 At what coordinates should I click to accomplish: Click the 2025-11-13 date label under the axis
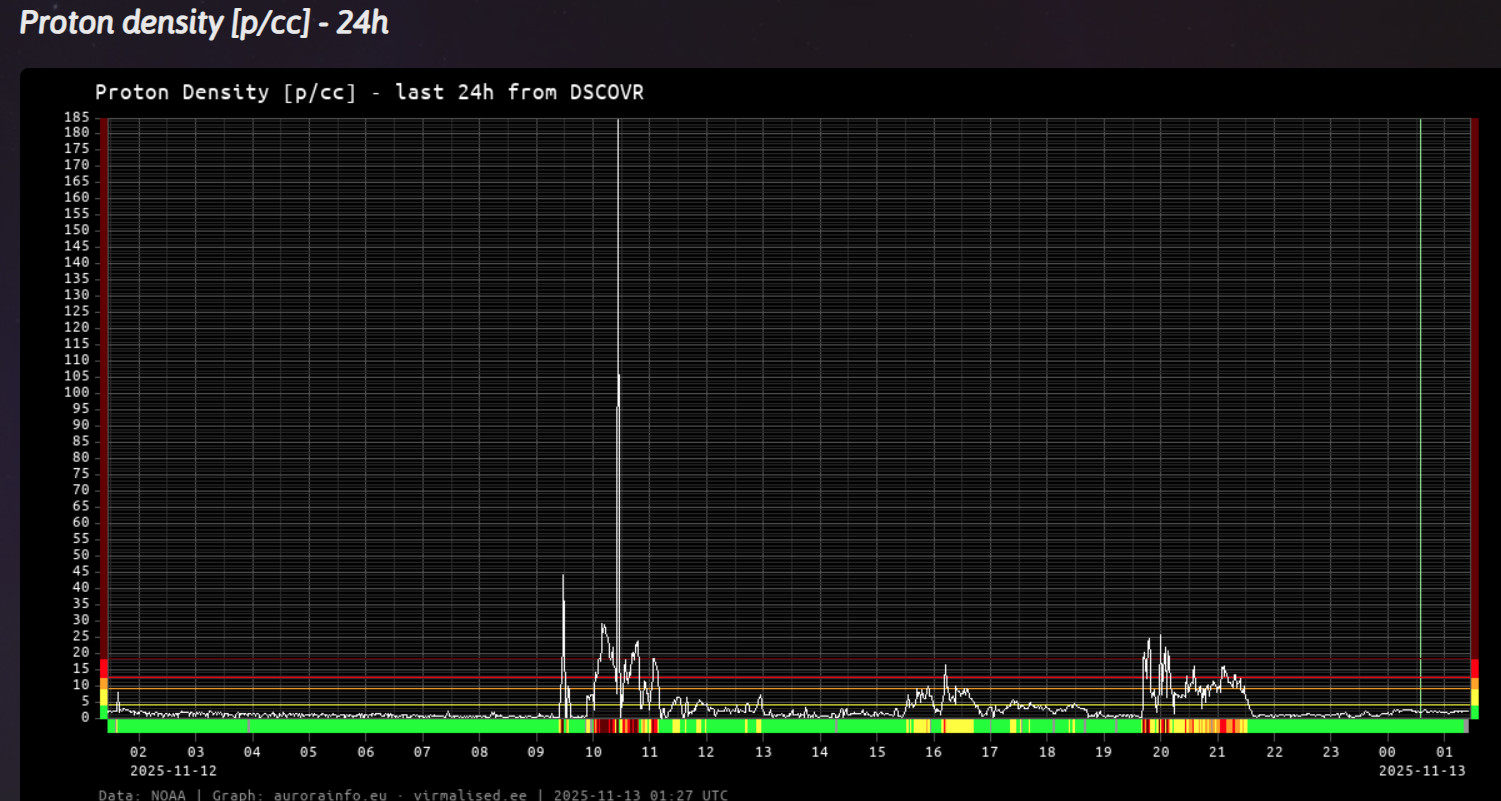point(1421,771)
